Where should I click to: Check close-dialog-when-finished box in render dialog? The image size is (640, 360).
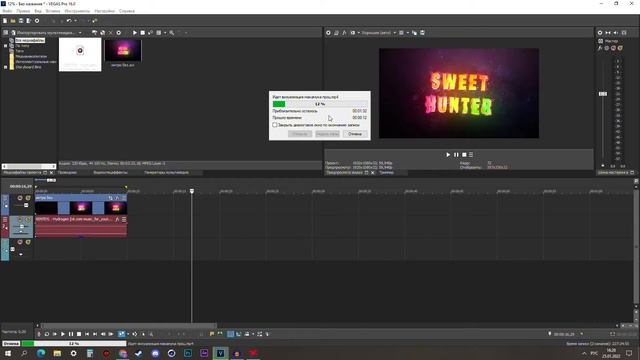pos(275,125)
